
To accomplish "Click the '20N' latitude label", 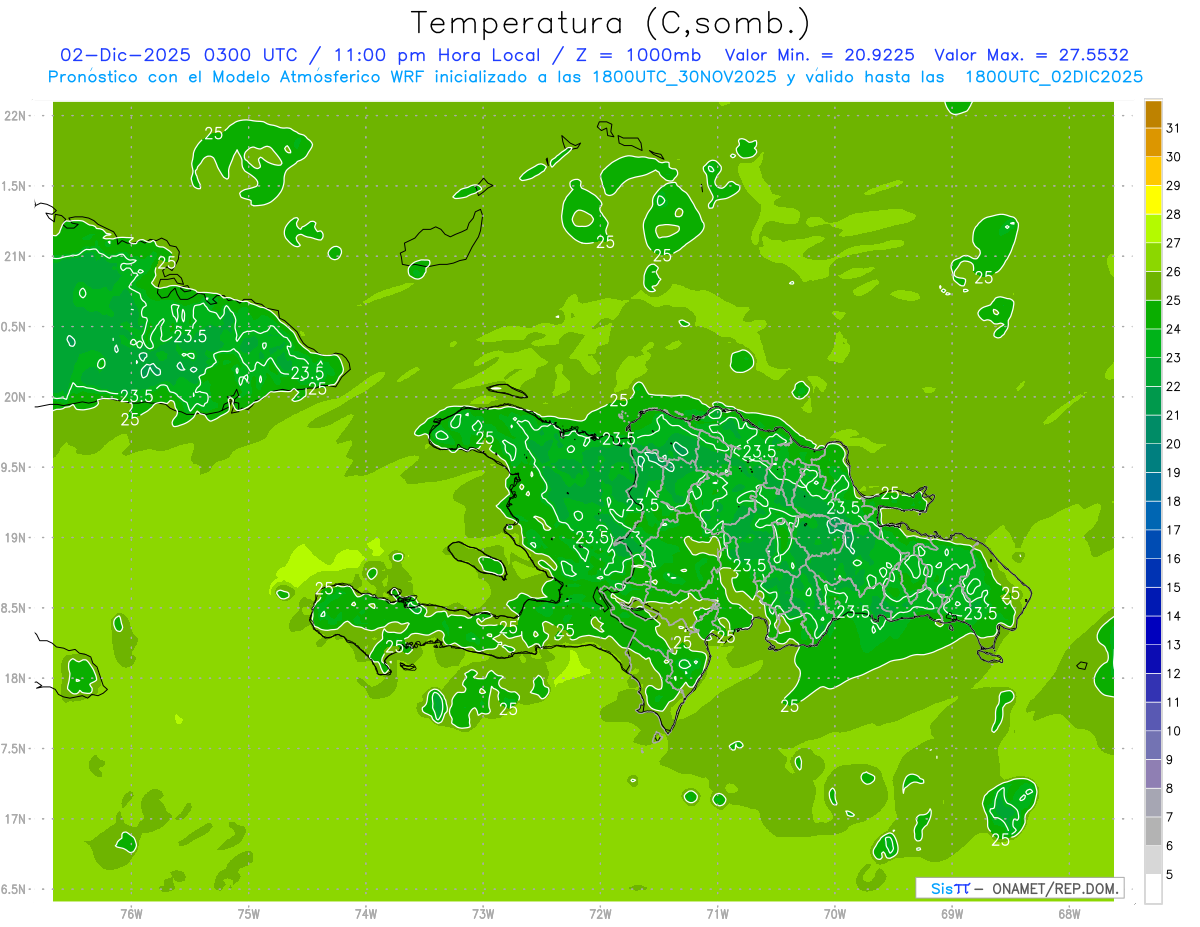I will click(x=16, y=397).
